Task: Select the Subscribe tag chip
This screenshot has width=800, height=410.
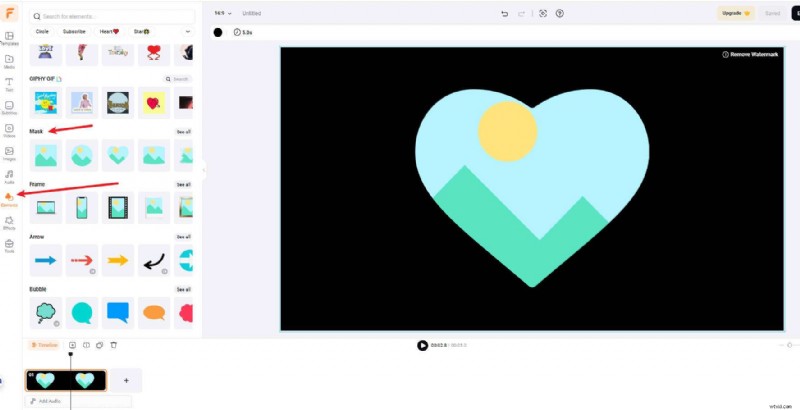Action: point(74,32)
